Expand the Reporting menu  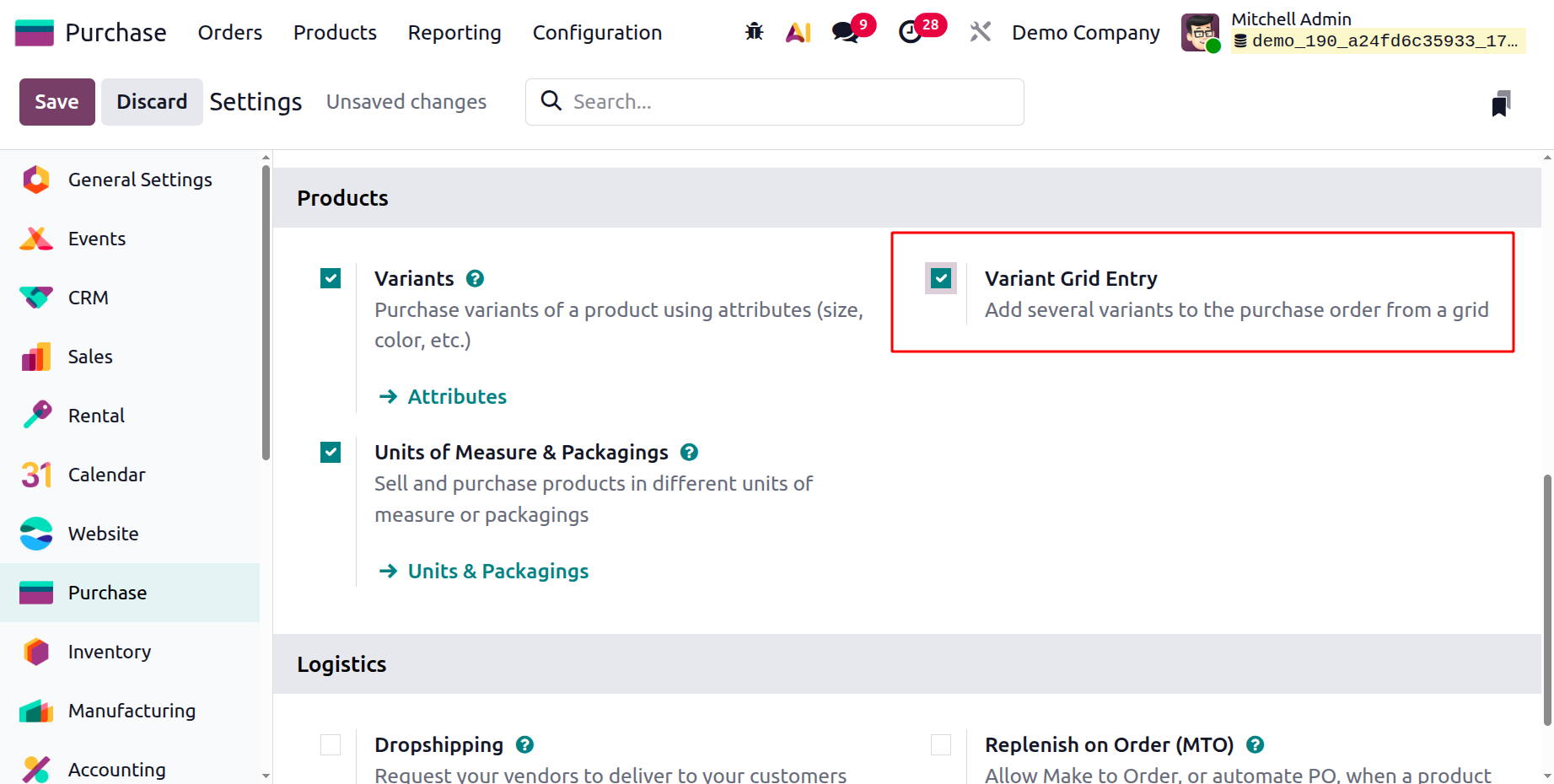pyautogui.click(x=454, y=32)
